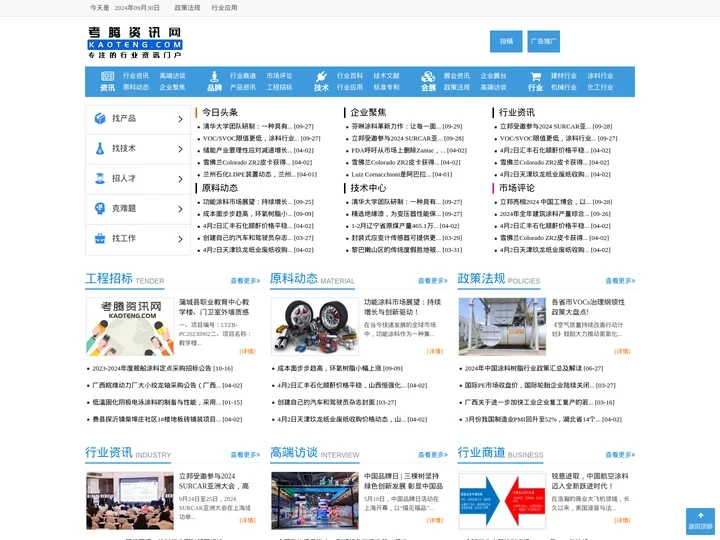Screen dimensions: 720x540
Task: Open 查看更多 for the 工程招标 section
Action: click(245, 281)
